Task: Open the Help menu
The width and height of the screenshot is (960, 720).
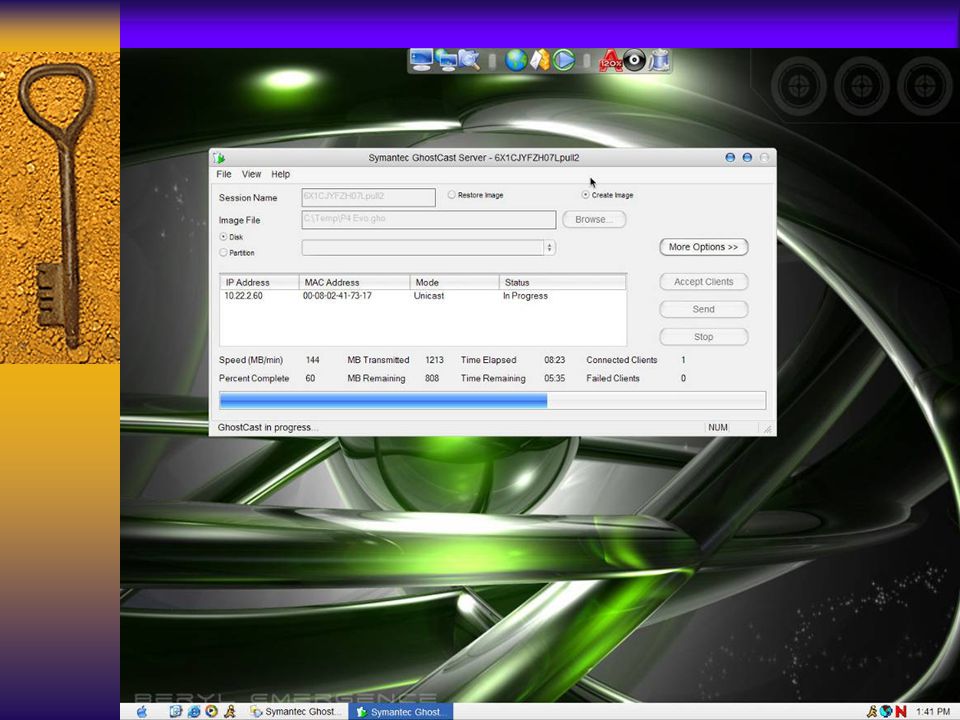Action: point(280,174)
